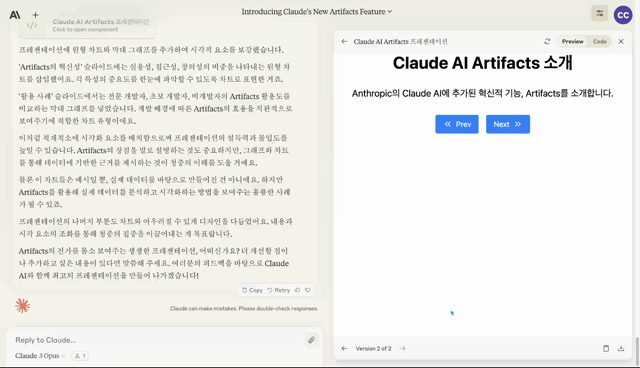The width and height of the screenshot is (640, 368).
Task: Copy artifact contents with clipboard icon
Action: point(606,348)
